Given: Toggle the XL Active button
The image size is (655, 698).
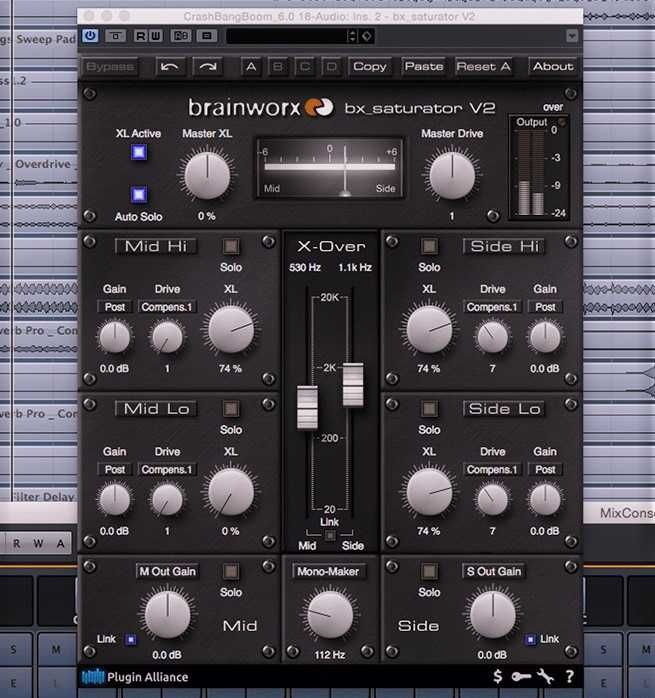Looking at the screenshot, I should (139, 152).
